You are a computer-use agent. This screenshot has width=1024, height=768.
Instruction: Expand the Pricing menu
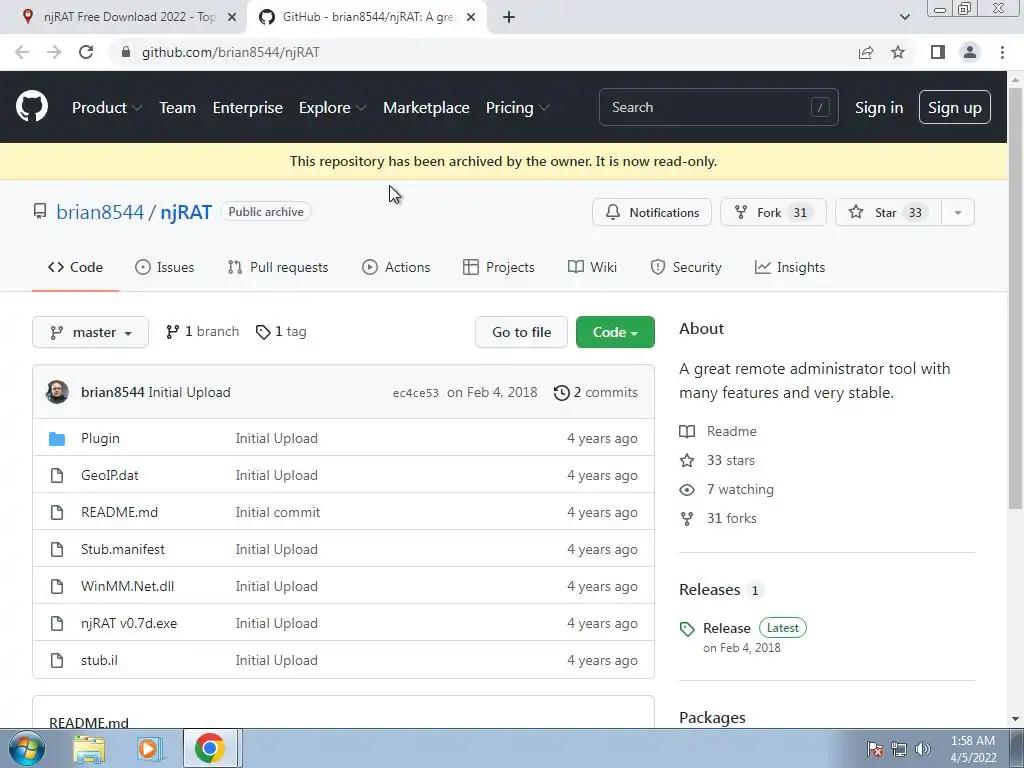tap(517, 108)
